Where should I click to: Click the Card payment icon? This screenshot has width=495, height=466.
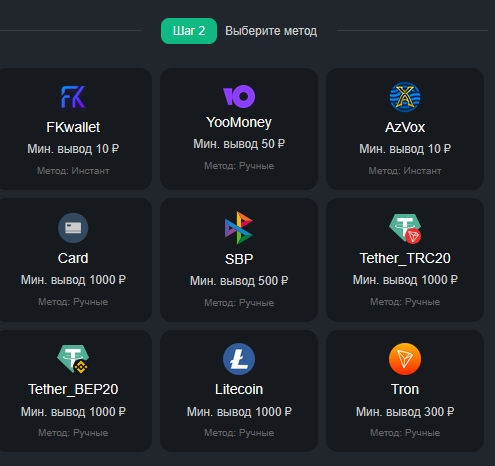click(x=73, y=228)
